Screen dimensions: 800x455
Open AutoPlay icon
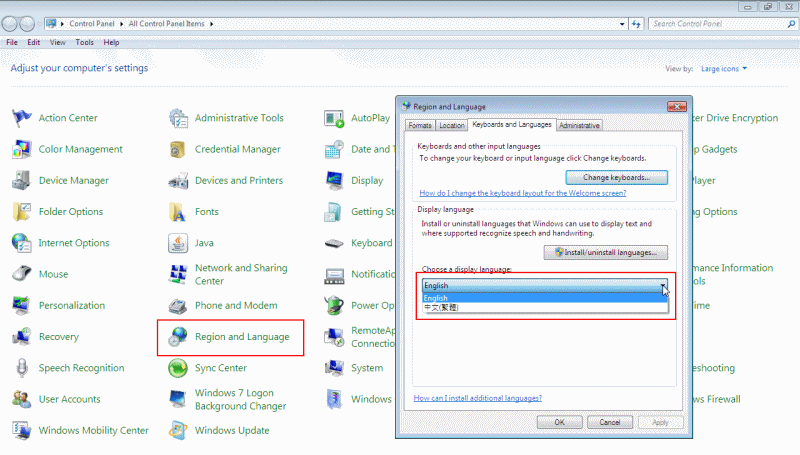(x=334, y=118)
